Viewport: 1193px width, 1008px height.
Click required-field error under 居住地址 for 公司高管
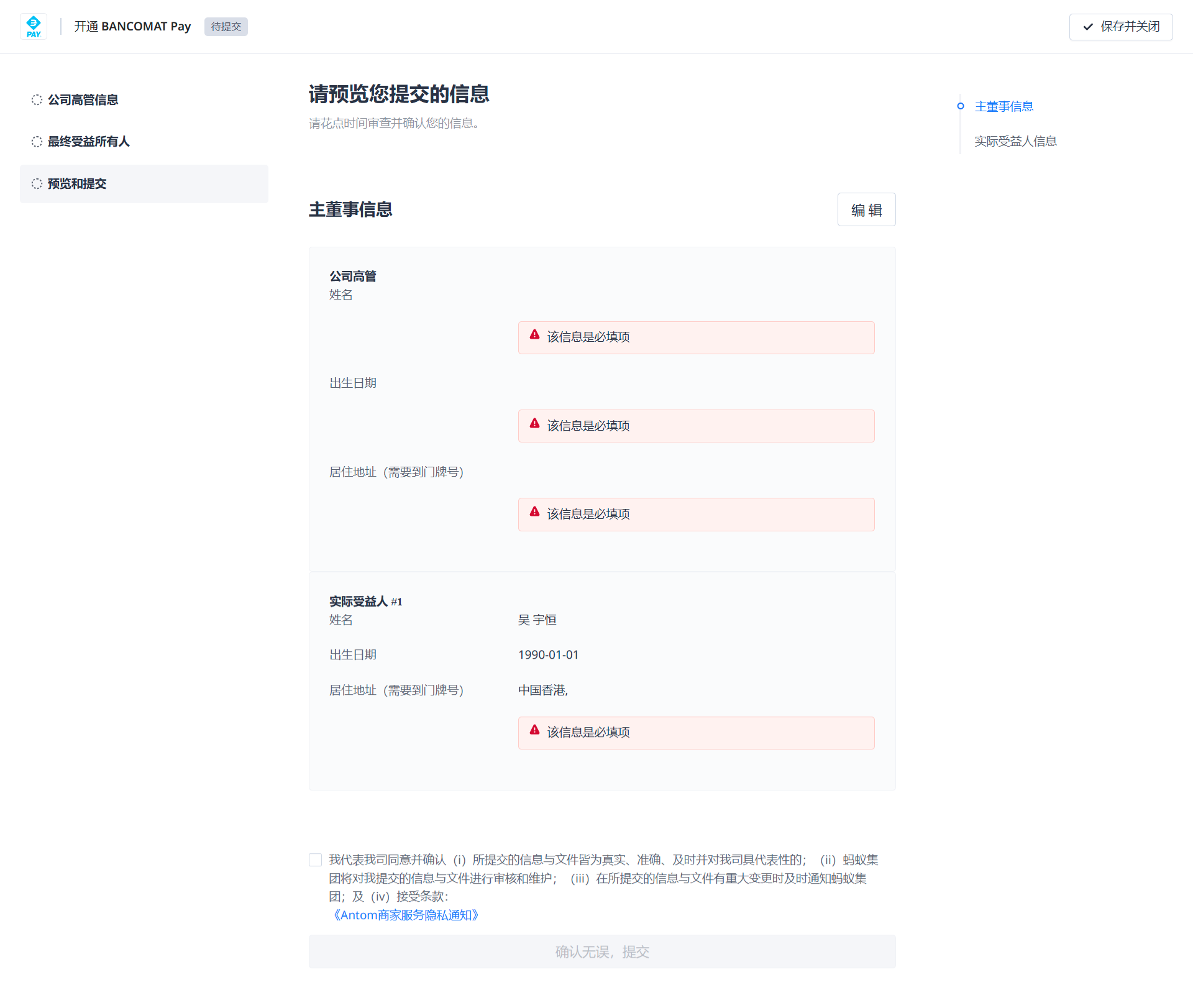tap(696, 515)
